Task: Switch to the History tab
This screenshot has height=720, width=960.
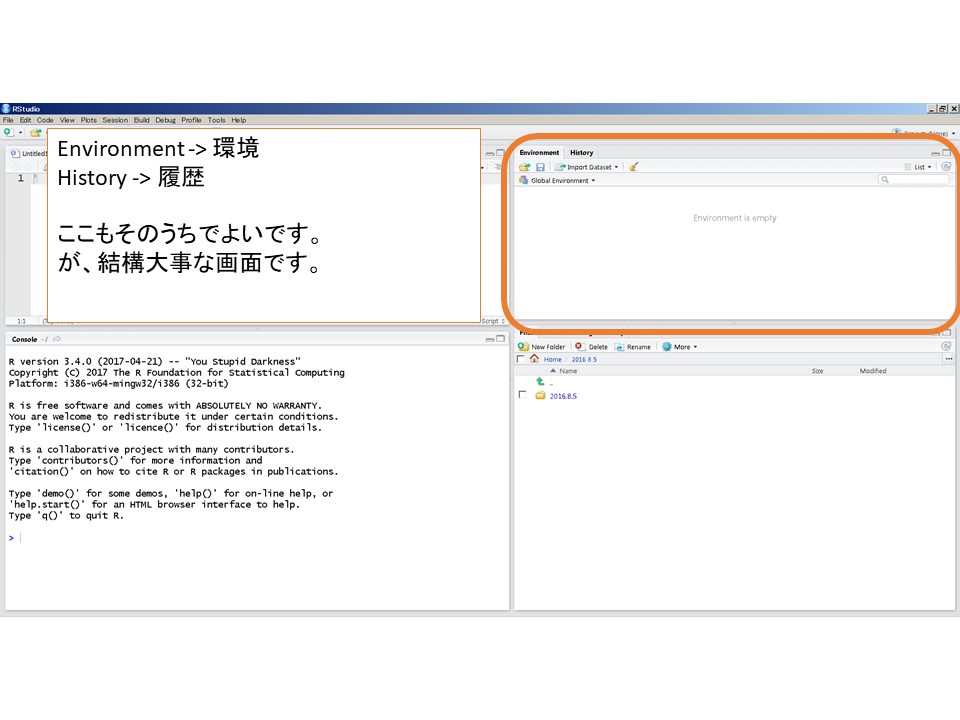Action: pos(581,153)
